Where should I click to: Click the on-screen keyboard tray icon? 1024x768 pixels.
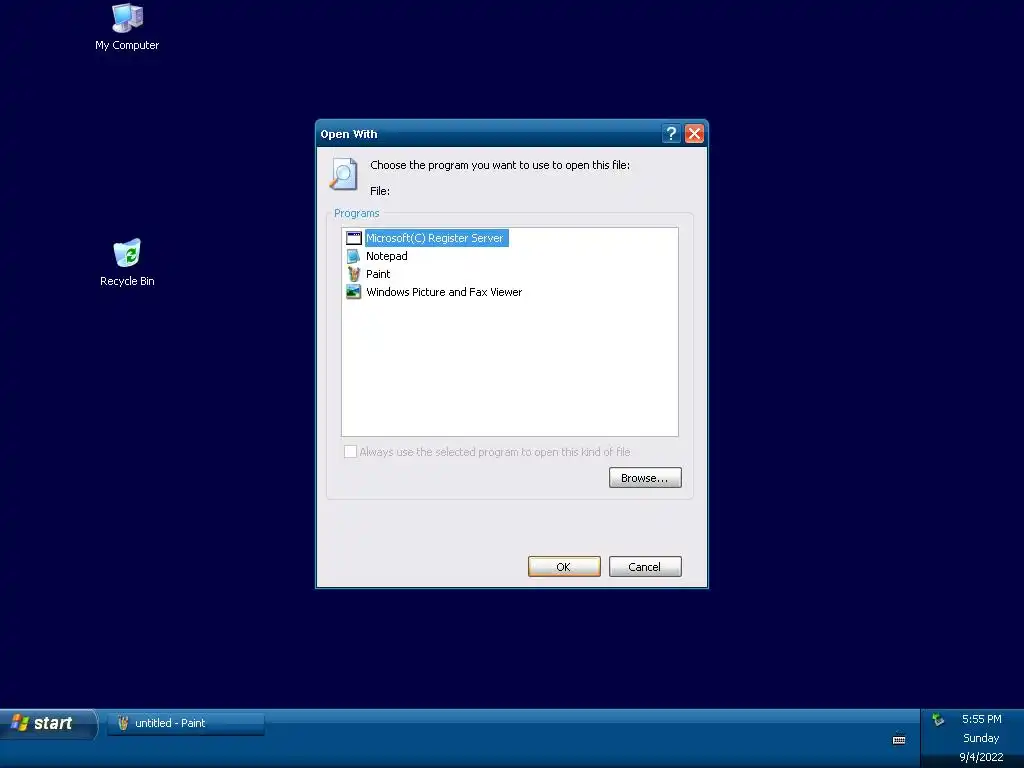[x=899, y=739]
